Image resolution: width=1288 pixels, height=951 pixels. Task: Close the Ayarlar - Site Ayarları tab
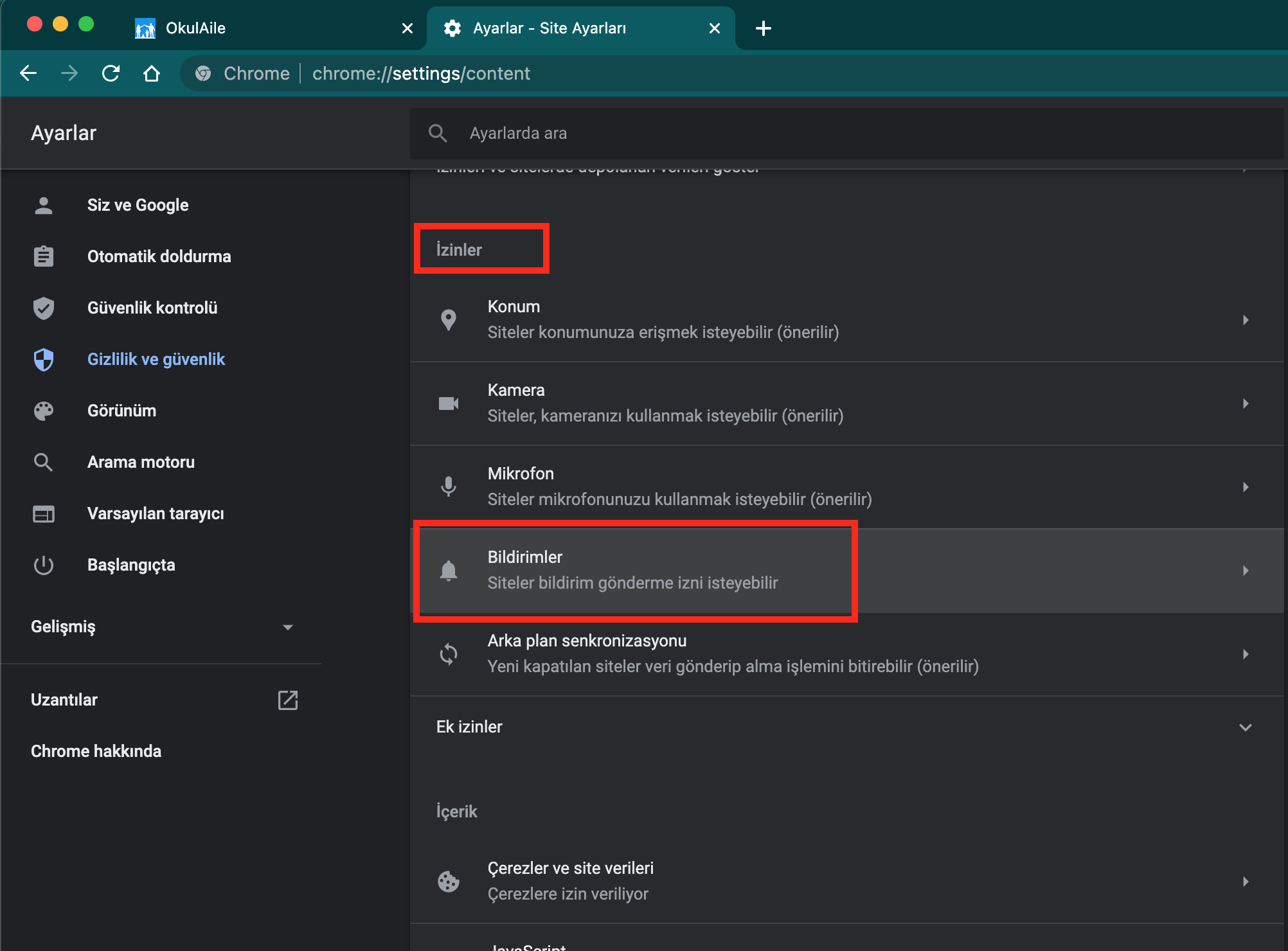(x=714, y=28)
